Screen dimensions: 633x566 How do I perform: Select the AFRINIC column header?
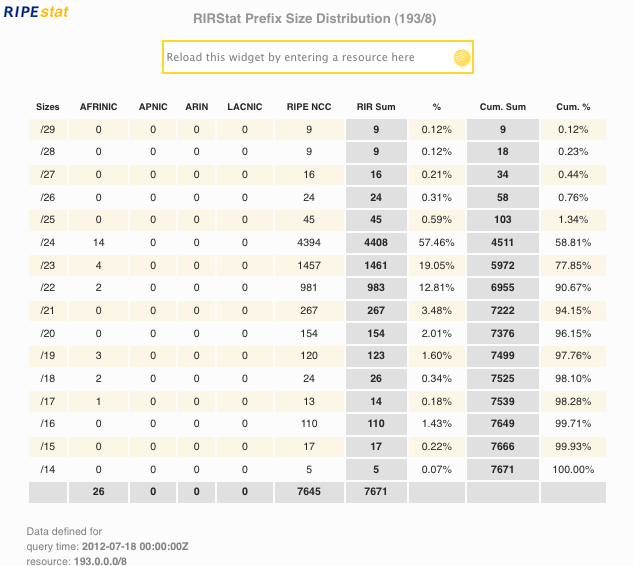click(98, 107)
